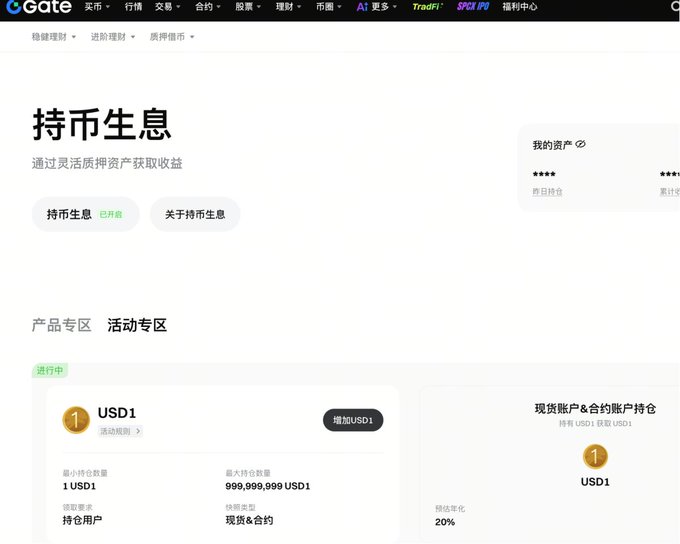
Task: Open the AI 更多 menu
Action: [x=376, y=7]
